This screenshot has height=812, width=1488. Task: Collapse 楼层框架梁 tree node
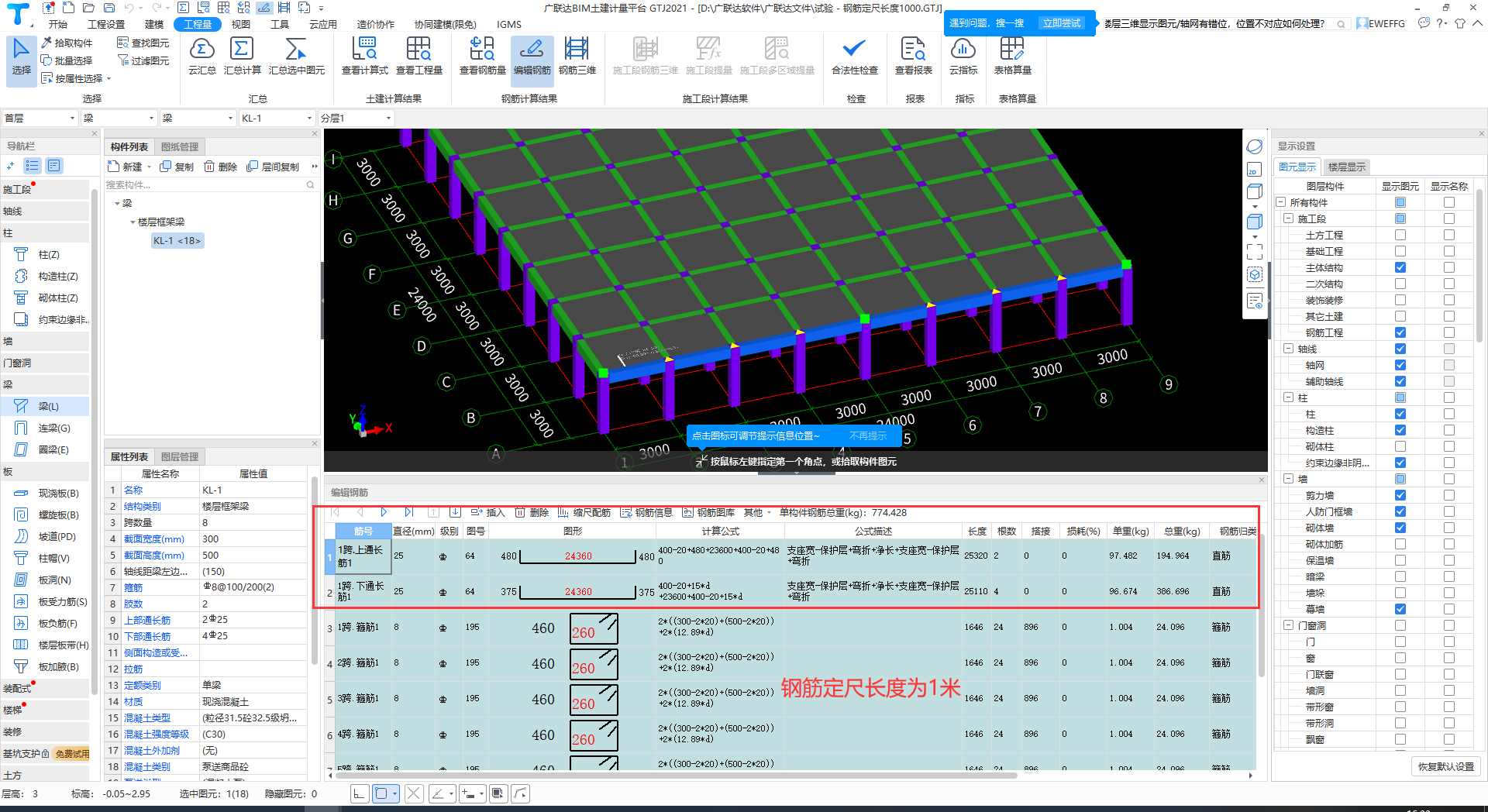click(x=133, y=222)
